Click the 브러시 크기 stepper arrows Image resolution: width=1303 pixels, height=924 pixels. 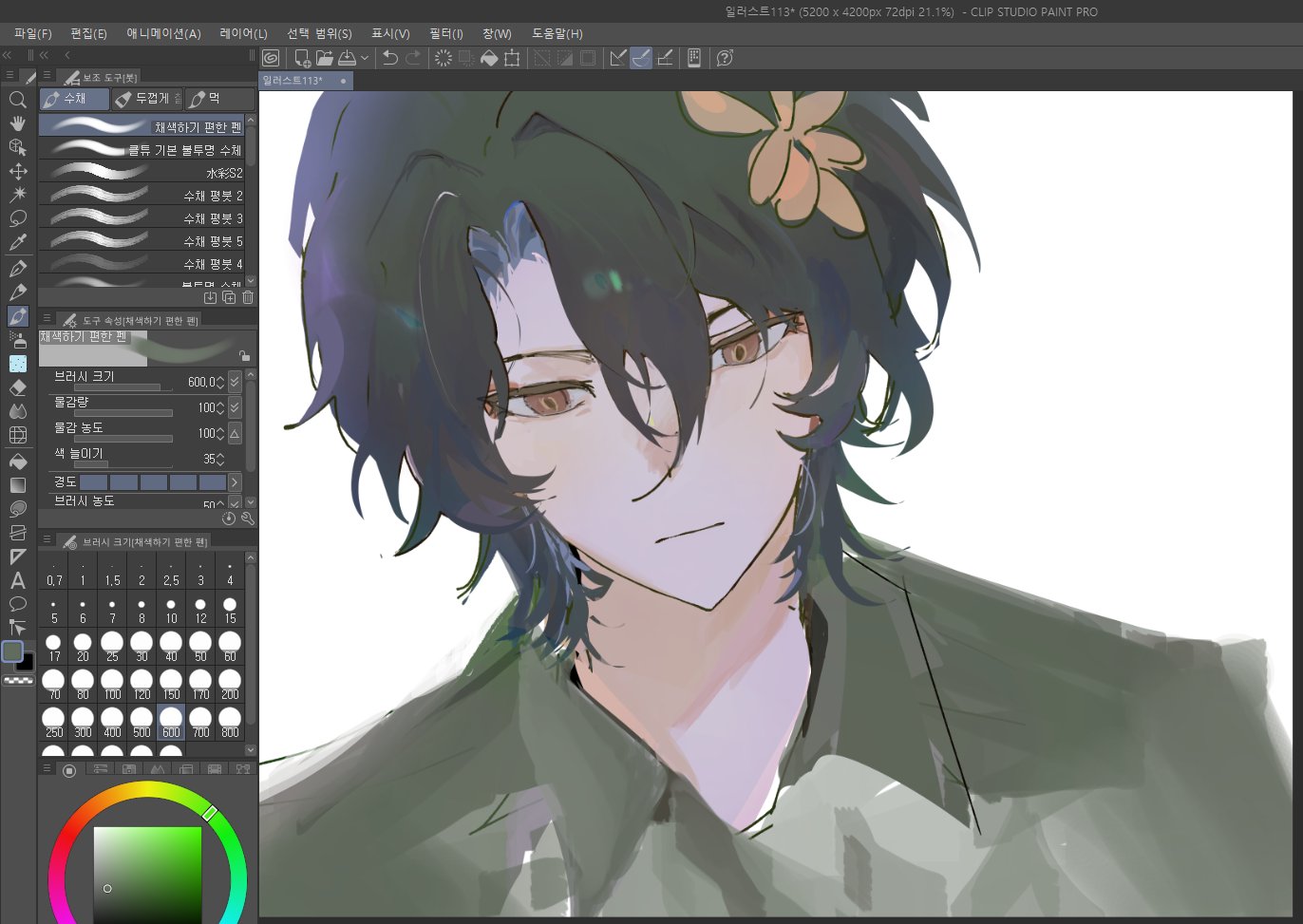(220, 382)
